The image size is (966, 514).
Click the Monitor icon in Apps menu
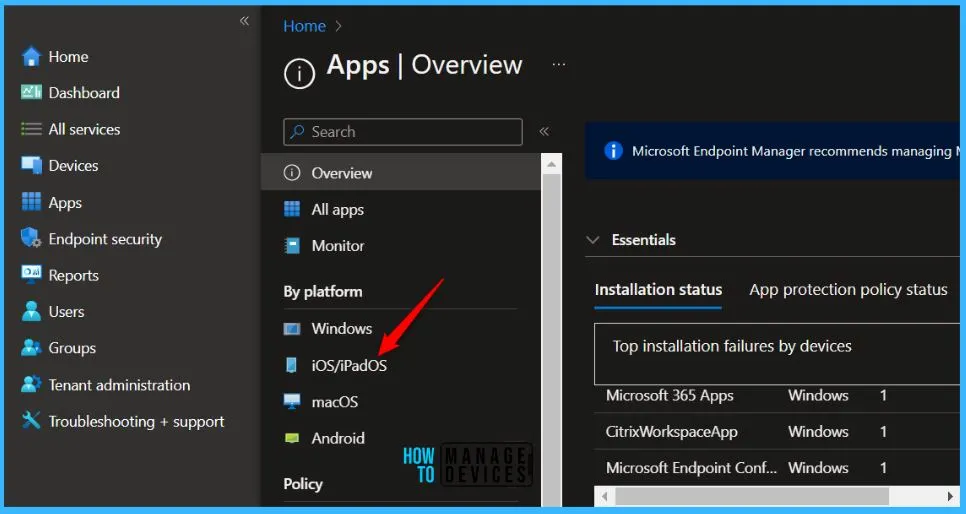[292, 246]
